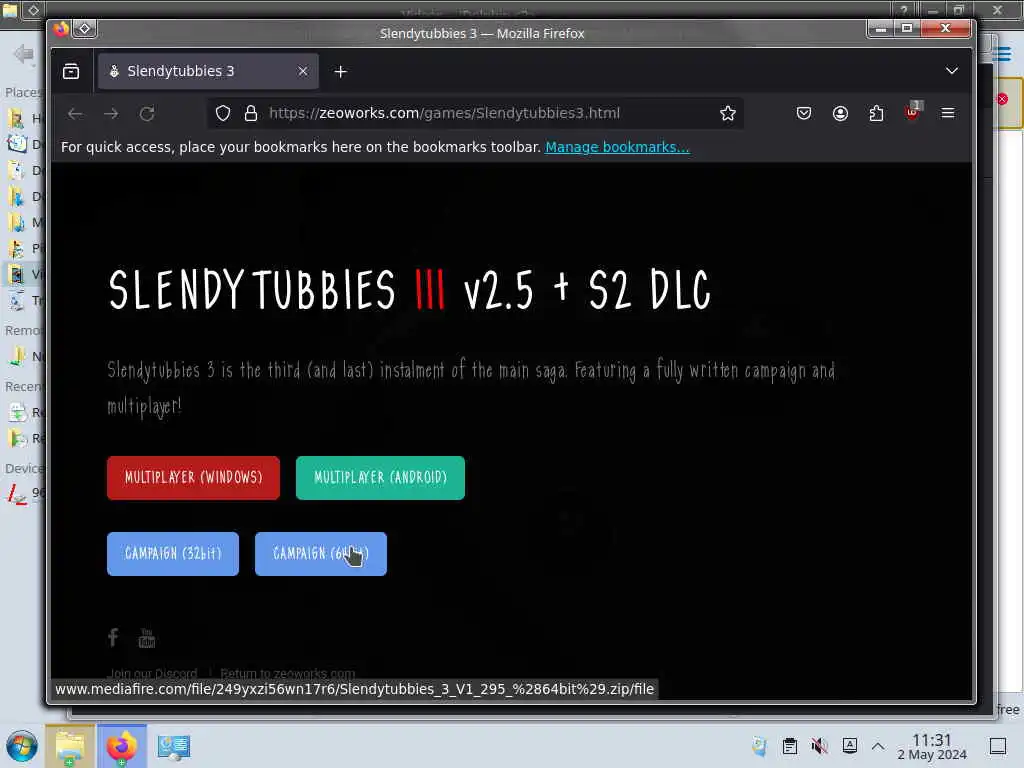Follow the Manage bookmarks link

[617, 147]
